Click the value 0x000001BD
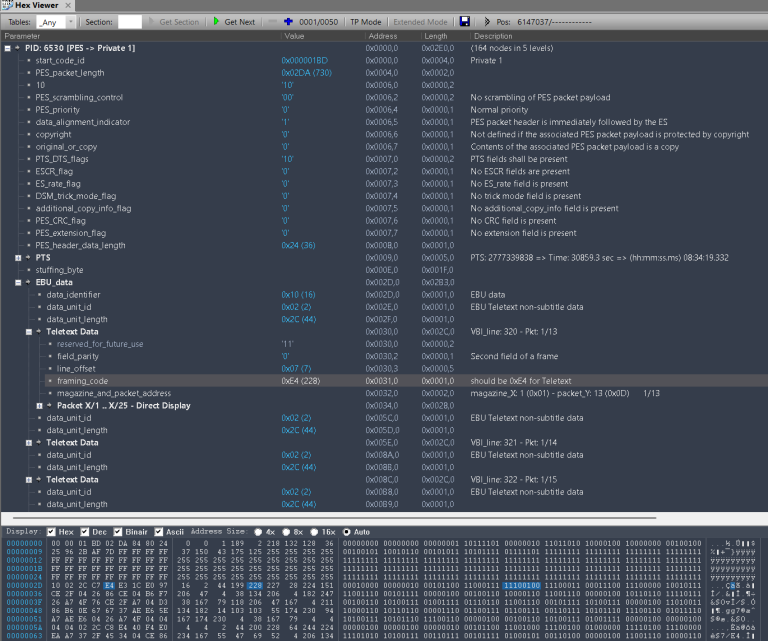 coord(305,61)
